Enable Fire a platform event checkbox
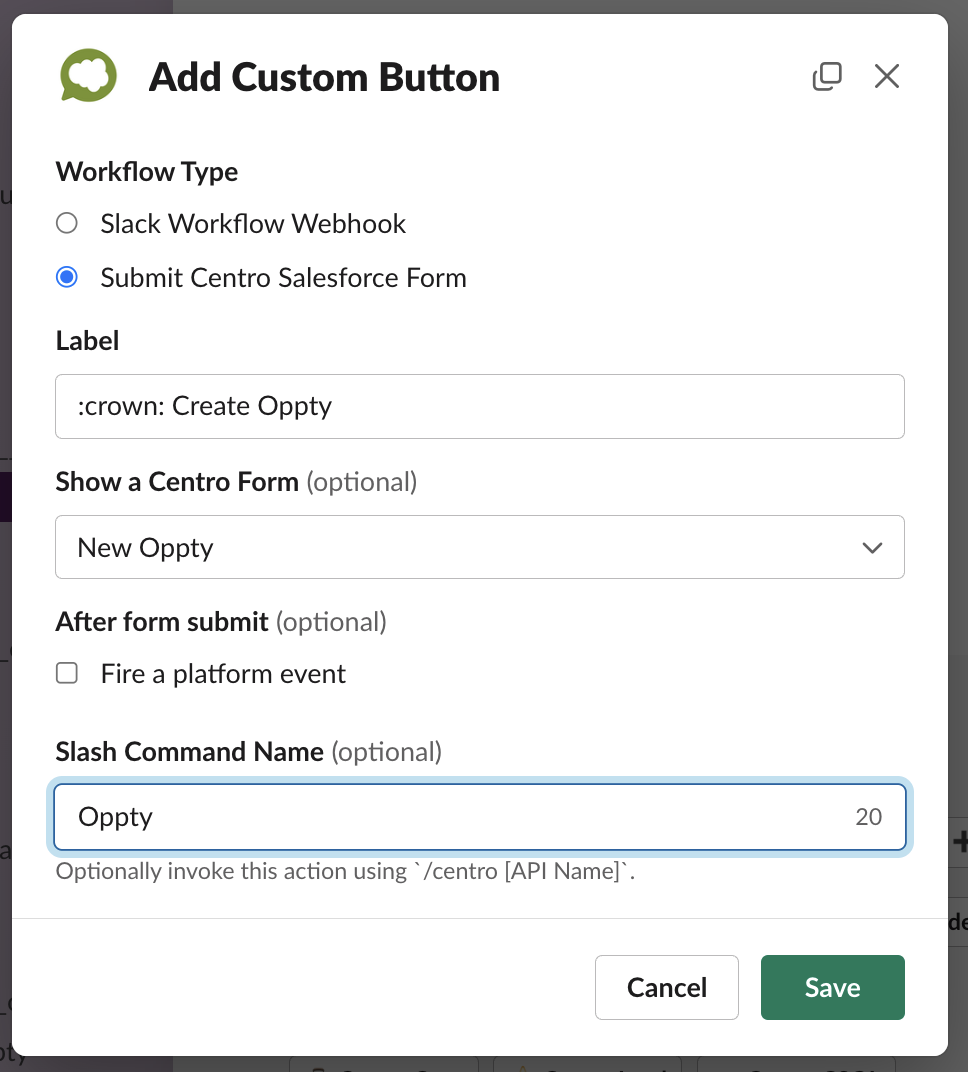The width and height of the screenshot is (968, 1072). tap(67, 673)
